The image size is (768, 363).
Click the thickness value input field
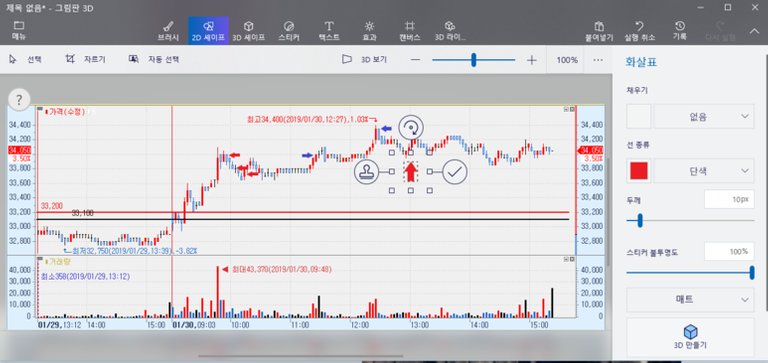(x=729, y=199)
